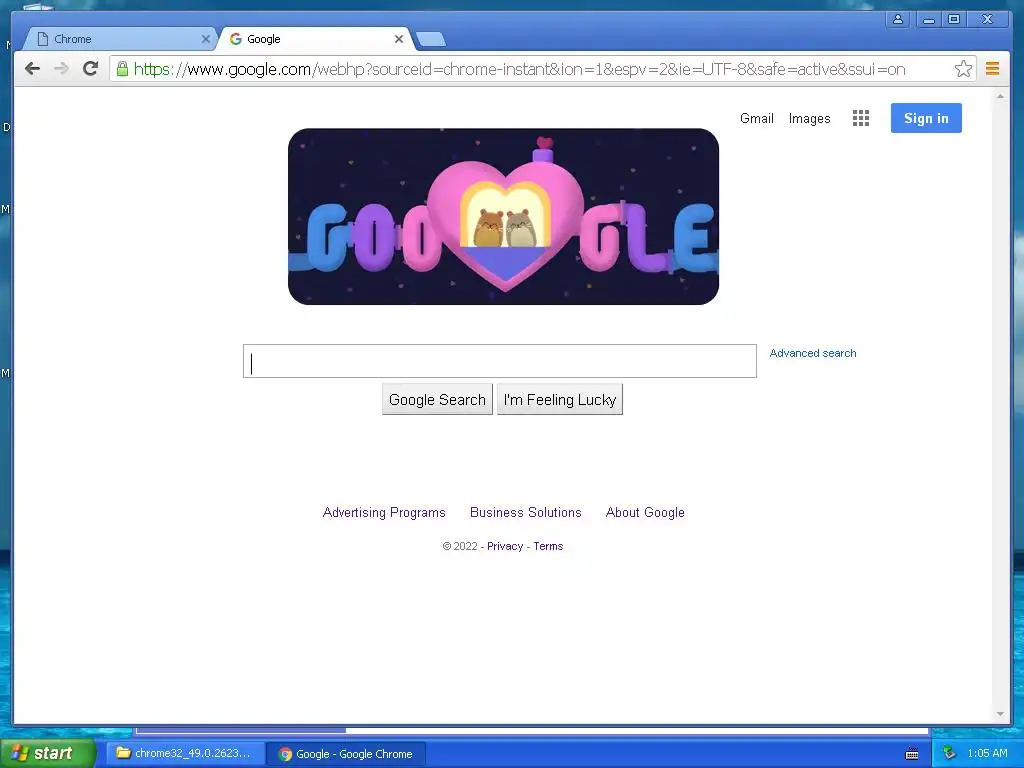Open the Chrome user profile button
Screen dimensions: 1024x768
(x=898, y=19)
